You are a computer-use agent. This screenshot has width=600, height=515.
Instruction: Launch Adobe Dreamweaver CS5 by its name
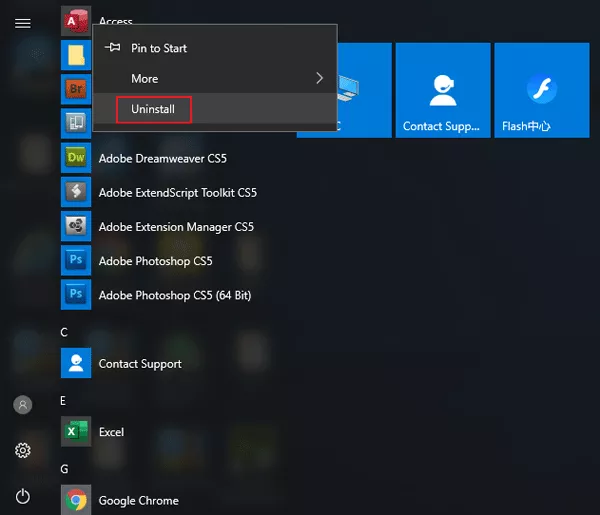click(163, 158)
